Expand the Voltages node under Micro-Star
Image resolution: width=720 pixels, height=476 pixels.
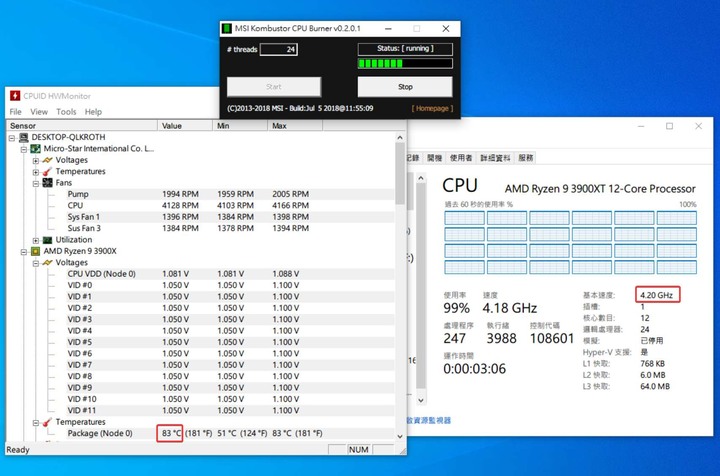(36, 161)
